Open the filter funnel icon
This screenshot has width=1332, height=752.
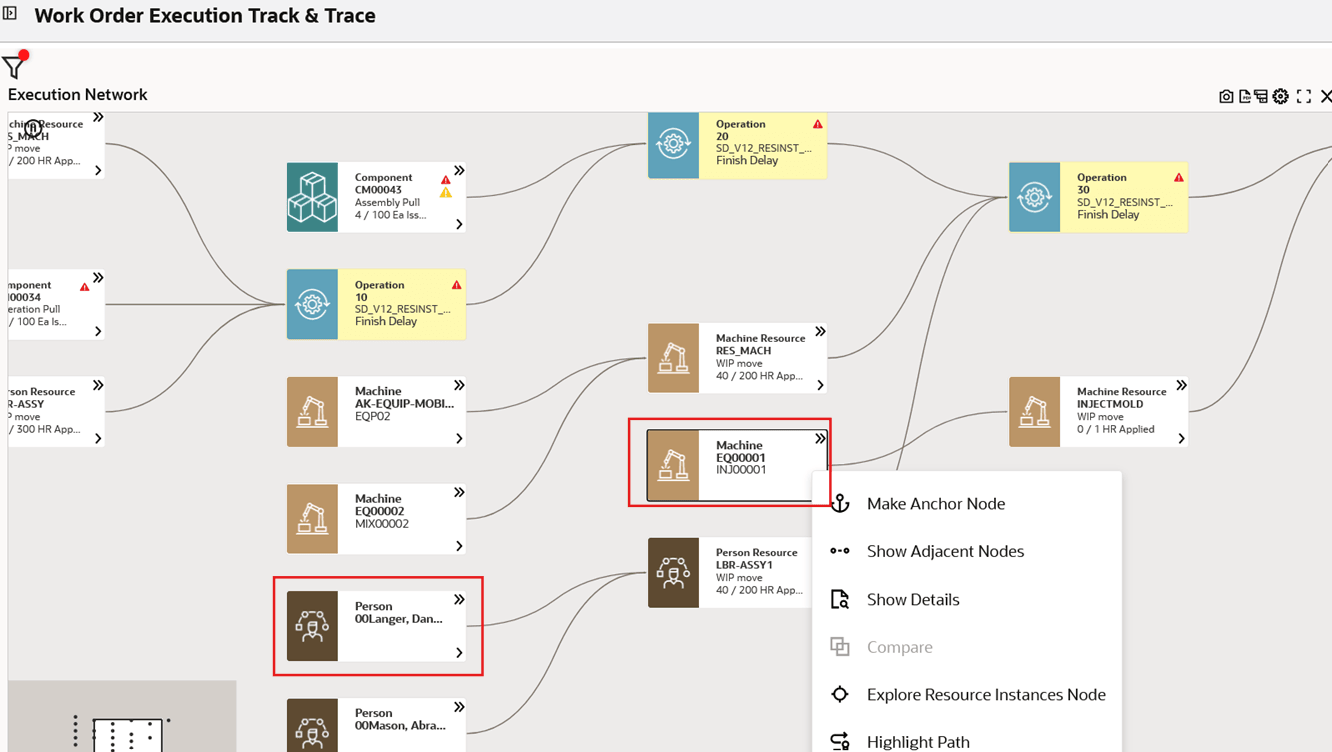tap(13, 67)
